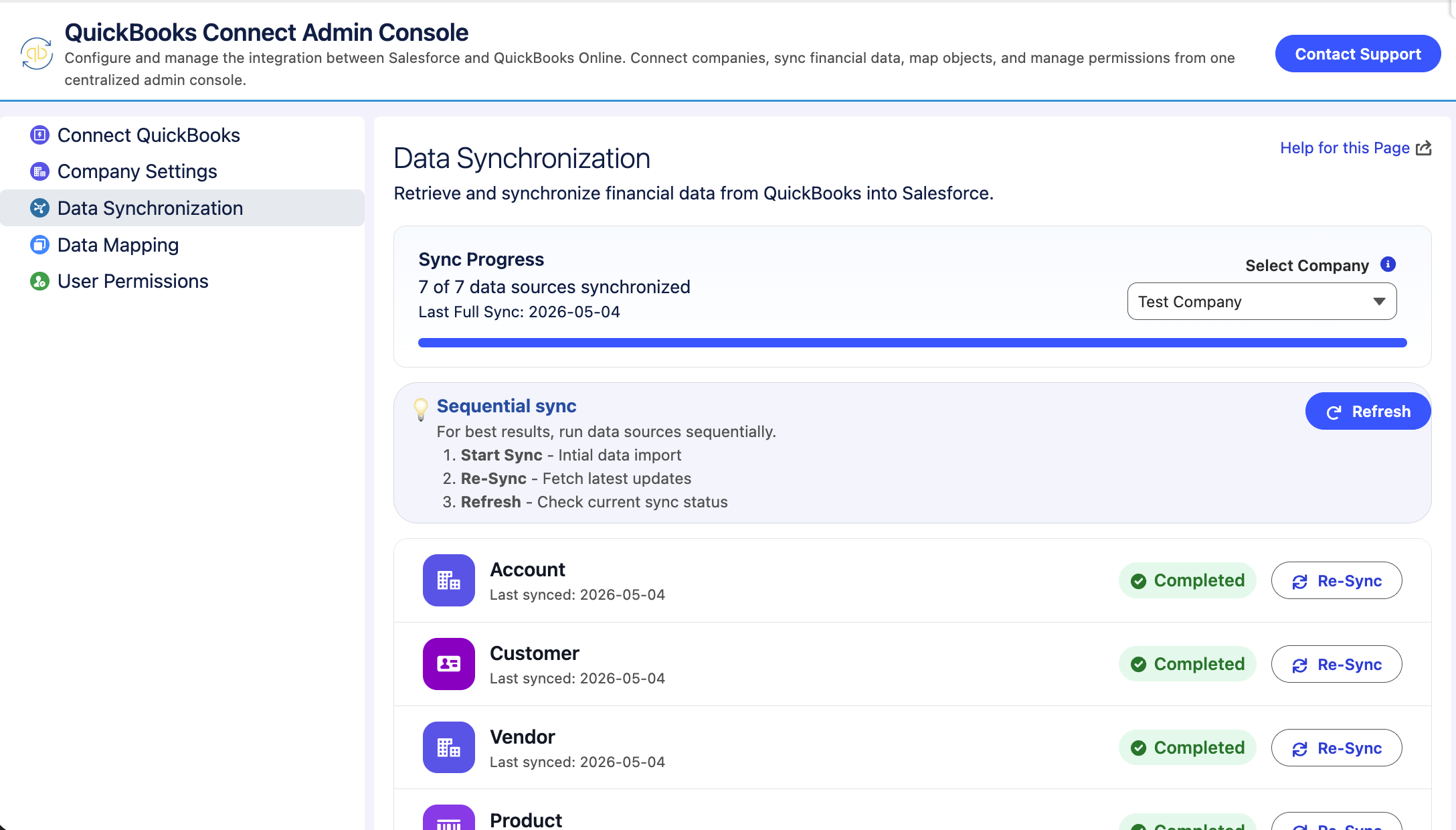Click Account's 'Last synced: 2026-05-04' text

coord(577,594)
